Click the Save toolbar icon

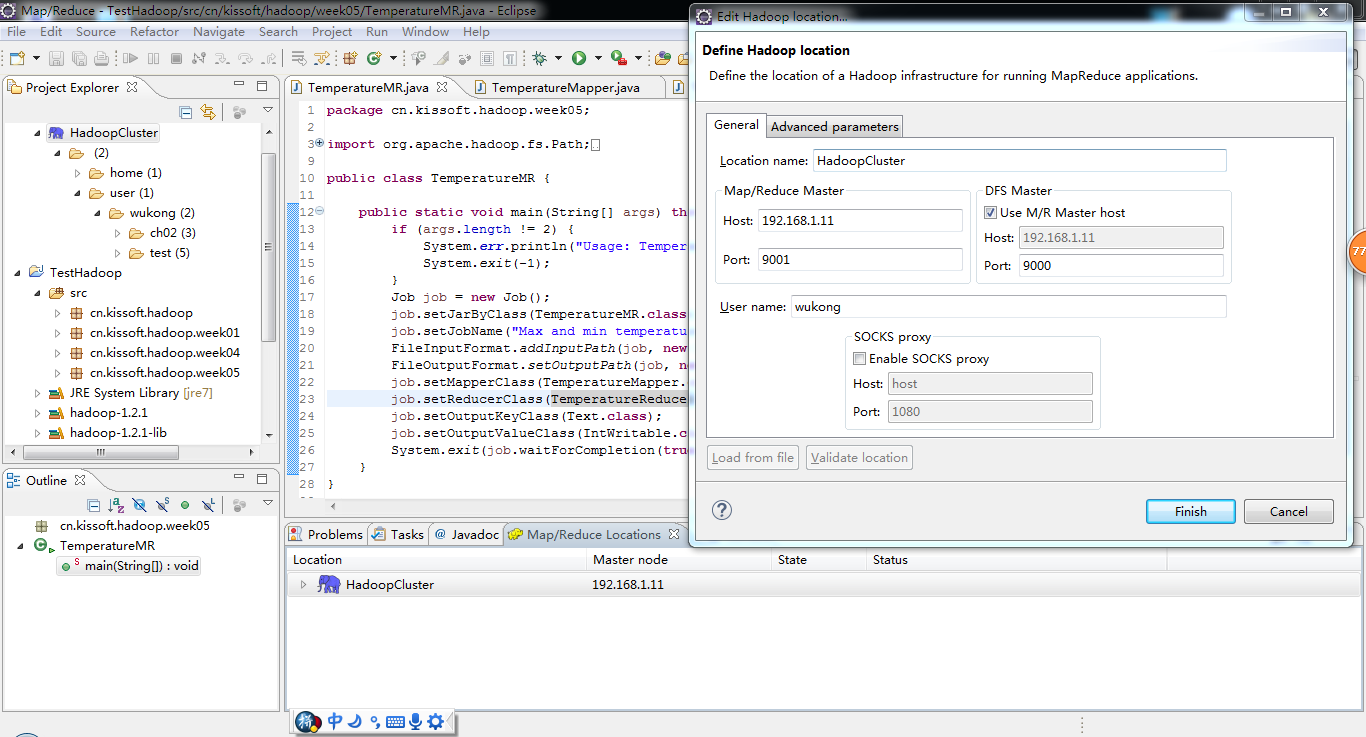[x=57, y=58]
